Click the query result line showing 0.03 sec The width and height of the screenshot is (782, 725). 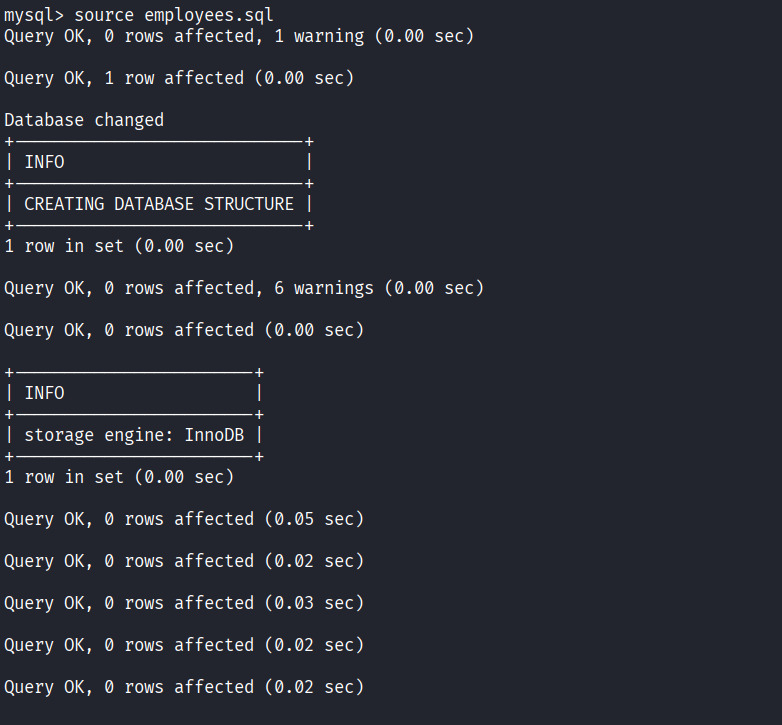(184, 603)
